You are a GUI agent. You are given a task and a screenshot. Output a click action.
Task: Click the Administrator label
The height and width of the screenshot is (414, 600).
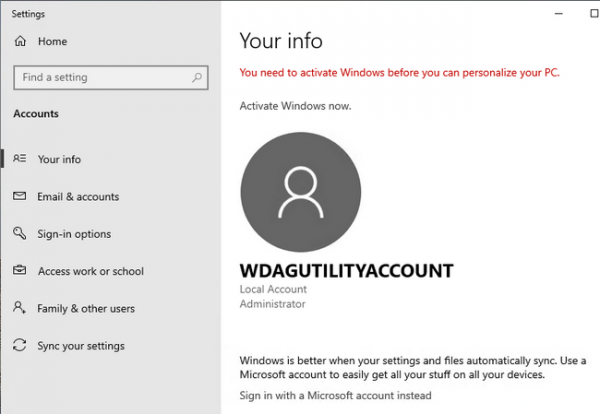[x=272, y=304]
